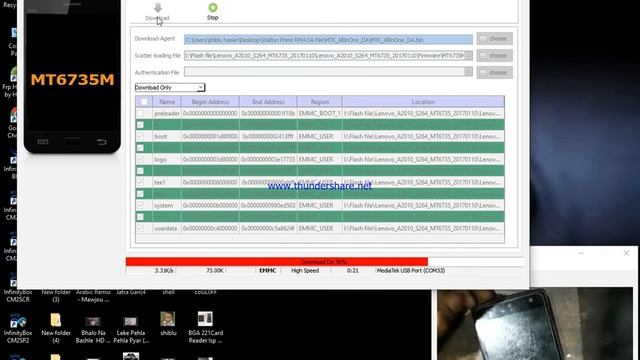Click the Download-Agent file path field
The width and height of the screenshot is (640, 360).
coord(328,40)
